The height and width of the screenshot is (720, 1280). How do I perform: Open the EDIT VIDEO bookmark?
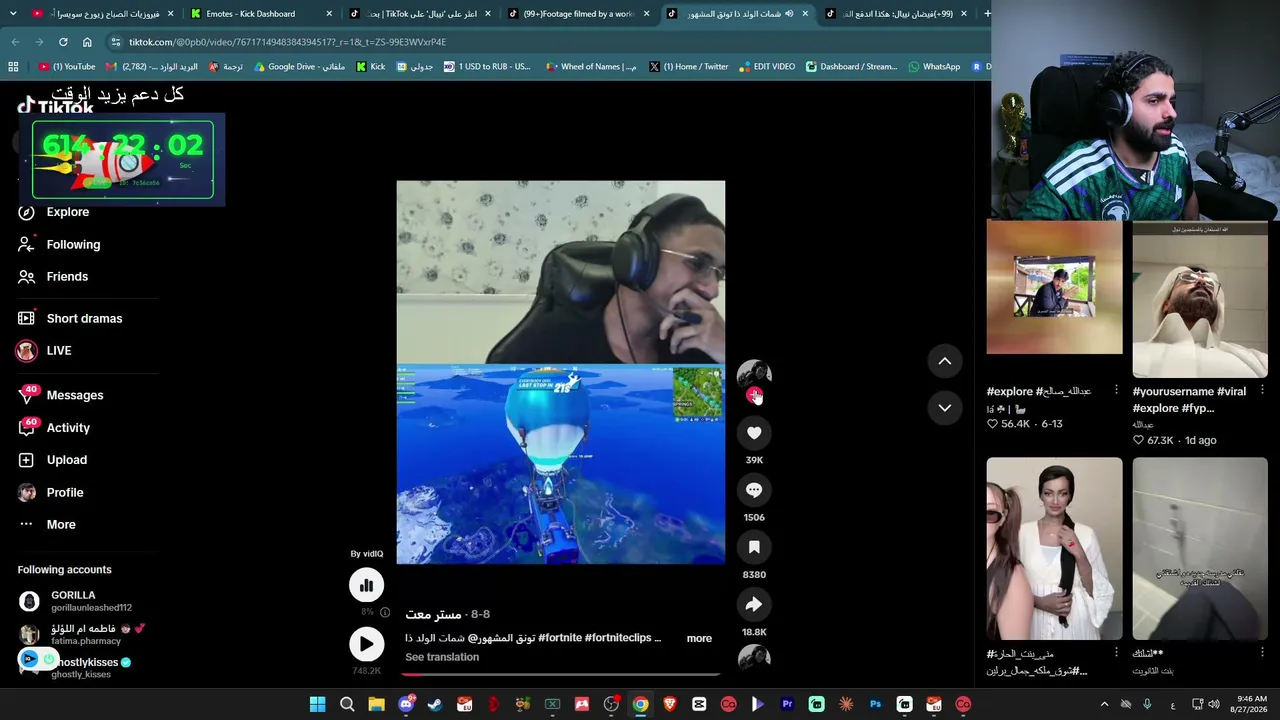click(x=767, y=67)
